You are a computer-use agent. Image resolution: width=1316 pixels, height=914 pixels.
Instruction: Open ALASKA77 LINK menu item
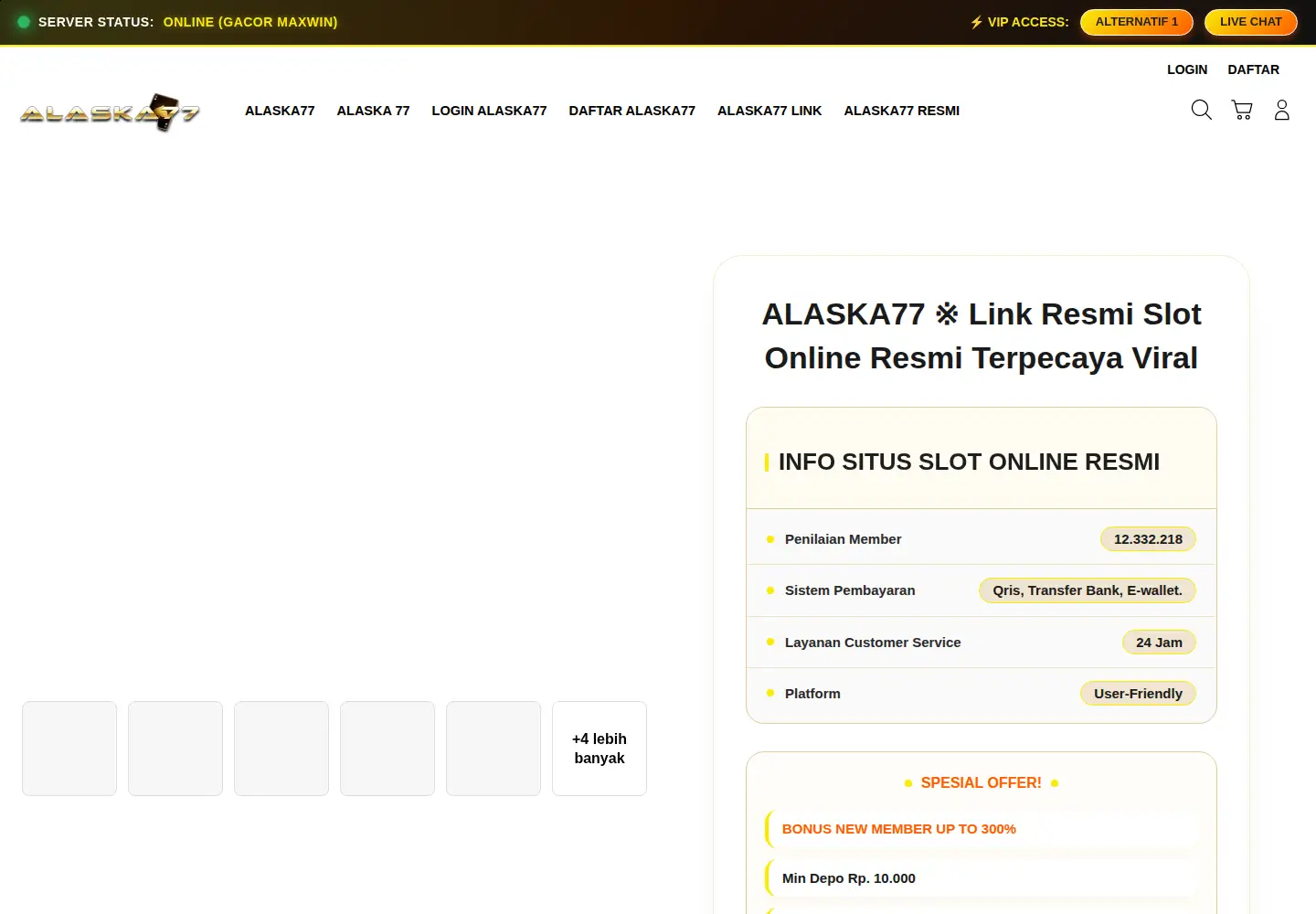[x=769, y=111]
